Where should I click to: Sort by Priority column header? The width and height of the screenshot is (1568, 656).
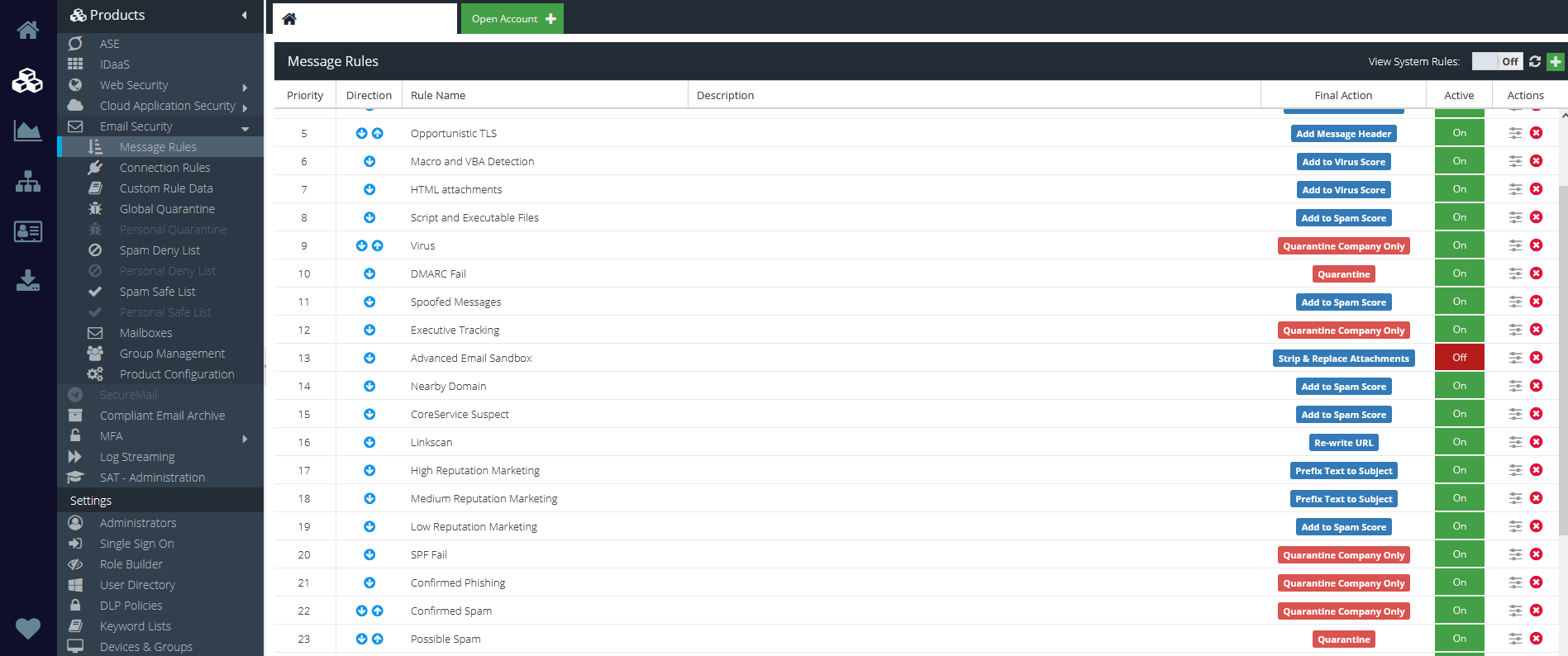point(305,95)
